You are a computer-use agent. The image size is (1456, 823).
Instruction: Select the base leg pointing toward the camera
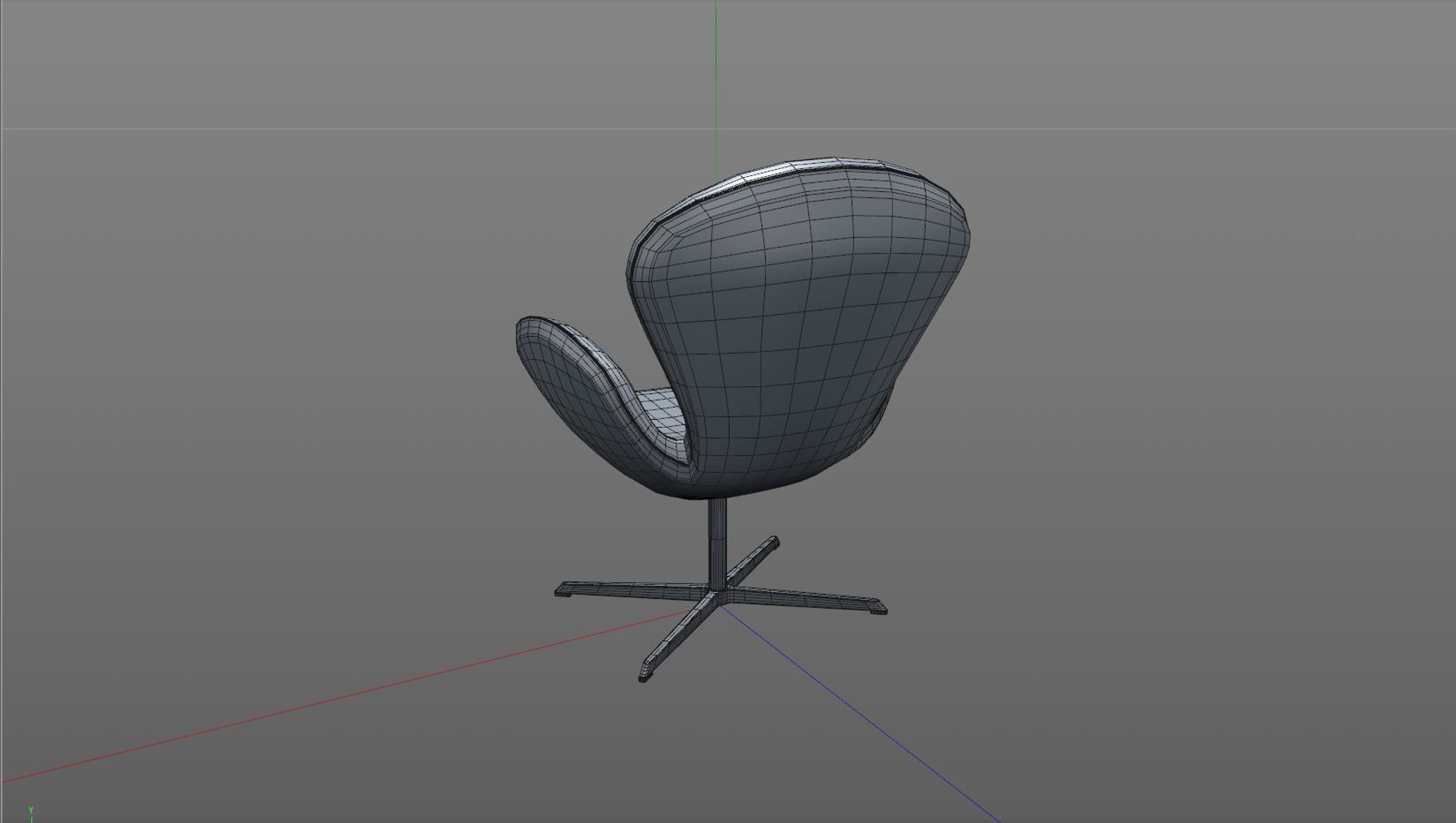pyautogui.click(x=680, y=636)
